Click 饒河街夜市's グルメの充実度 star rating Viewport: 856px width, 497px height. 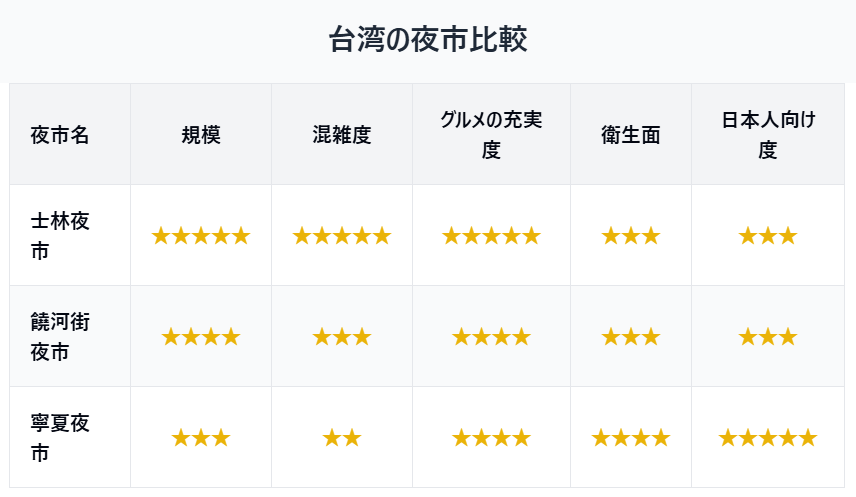pyautogui.click(x=491, y=337)
